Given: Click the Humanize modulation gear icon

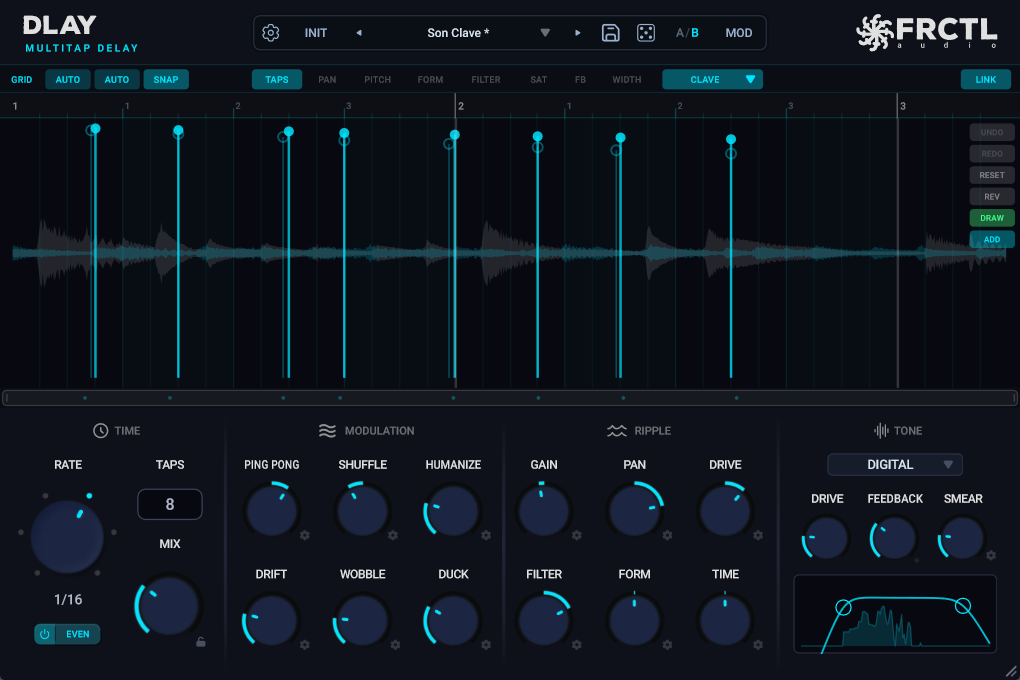Looking at the screenshot, I should (x=486, y=535).
